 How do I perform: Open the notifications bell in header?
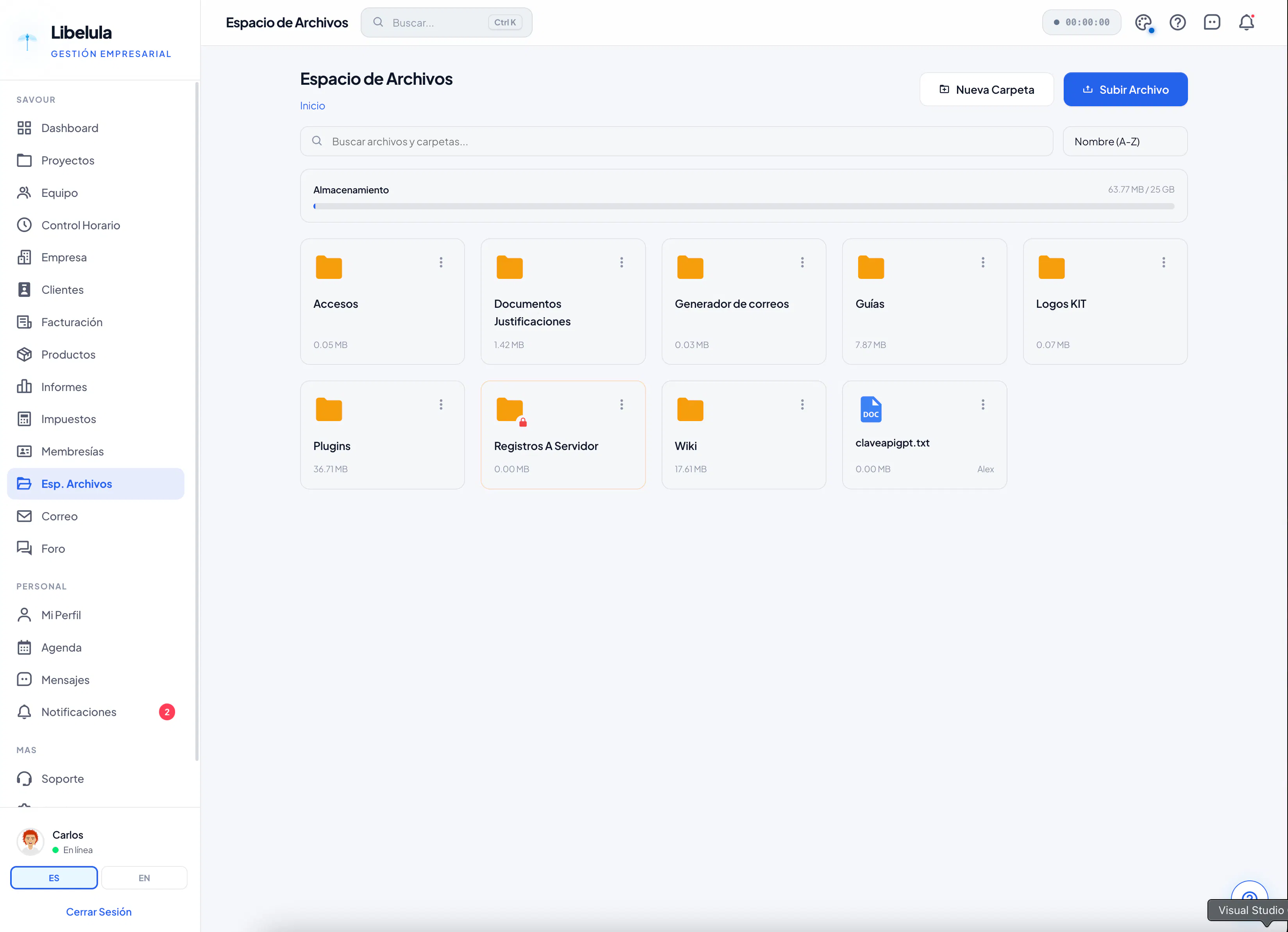pos(1246,23)
